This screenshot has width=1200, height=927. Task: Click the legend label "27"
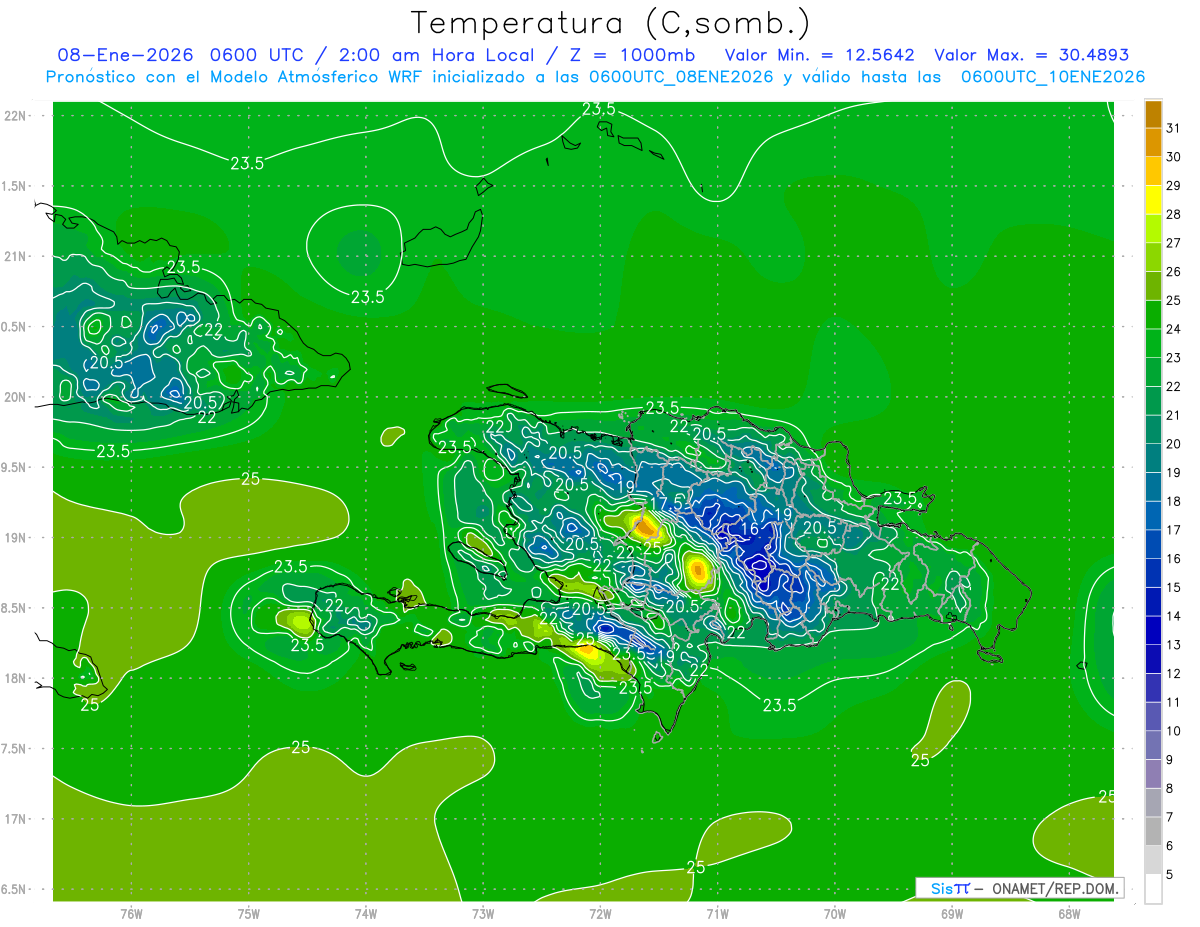[1173, 243]
